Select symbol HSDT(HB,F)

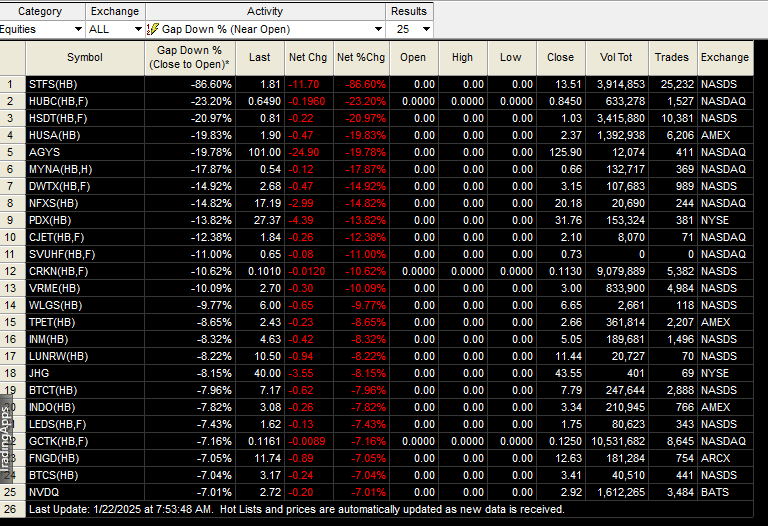58,119
